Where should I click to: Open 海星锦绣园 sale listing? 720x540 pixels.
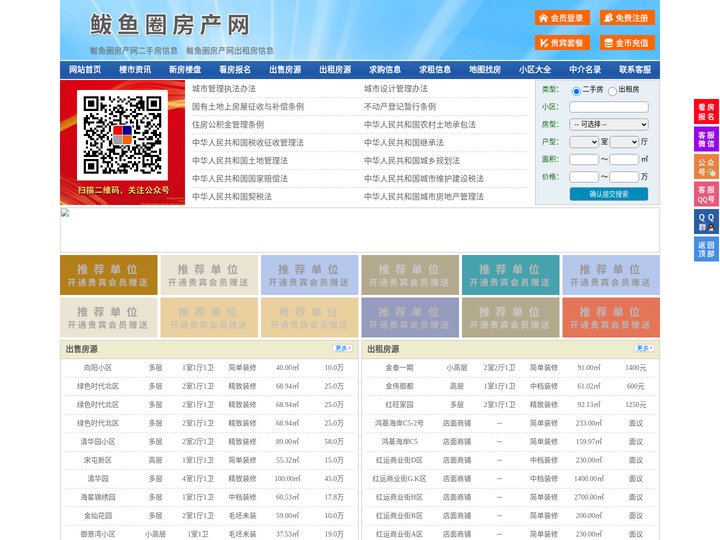tap(98, 497)
